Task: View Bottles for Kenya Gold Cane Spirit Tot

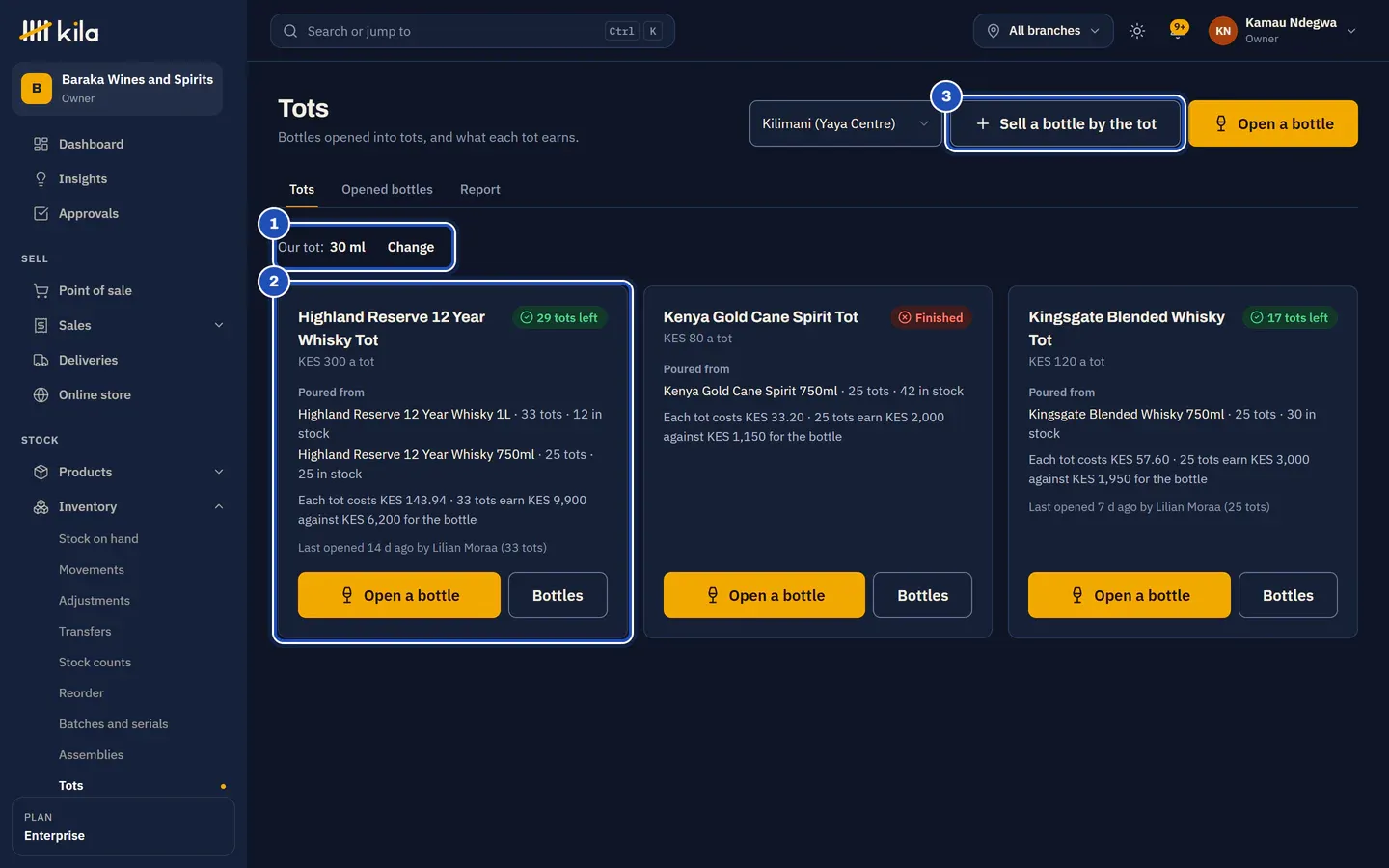Action: (922, 595)
